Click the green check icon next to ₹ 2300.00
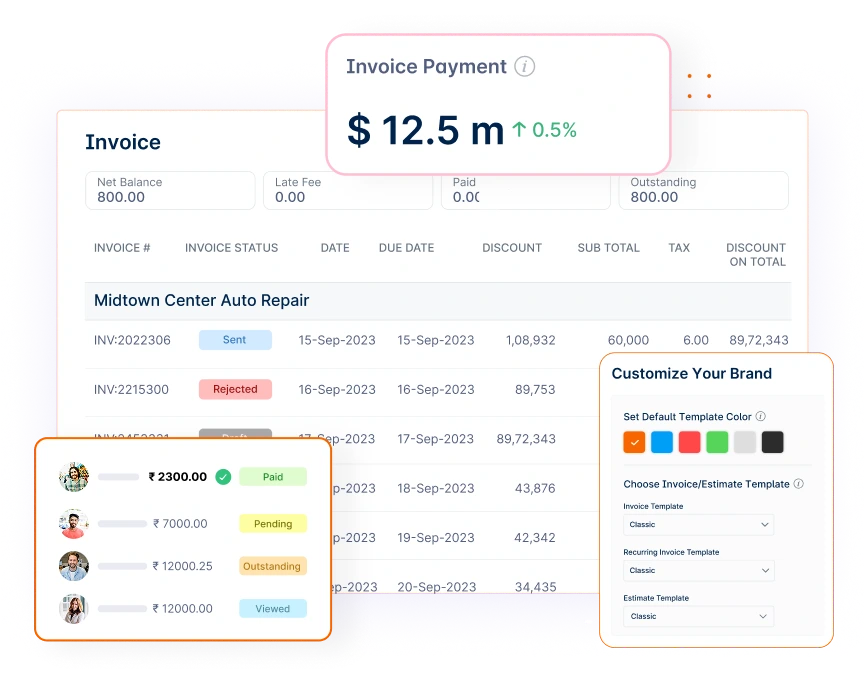This screenshot has width=865, height=677. click(x=223, y=477)
